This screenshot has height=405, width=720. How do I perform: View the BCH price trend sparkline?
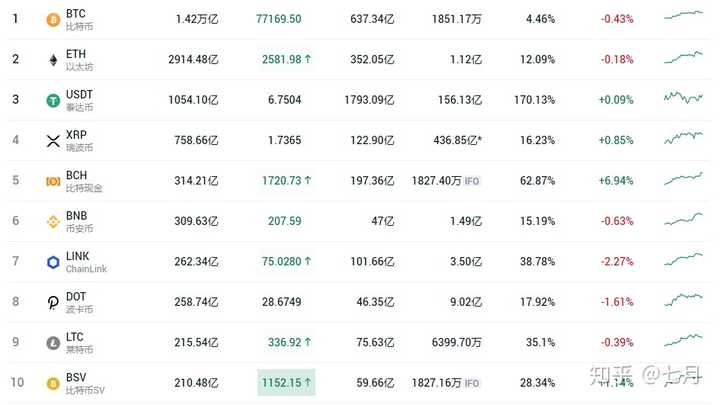(683, 179)
